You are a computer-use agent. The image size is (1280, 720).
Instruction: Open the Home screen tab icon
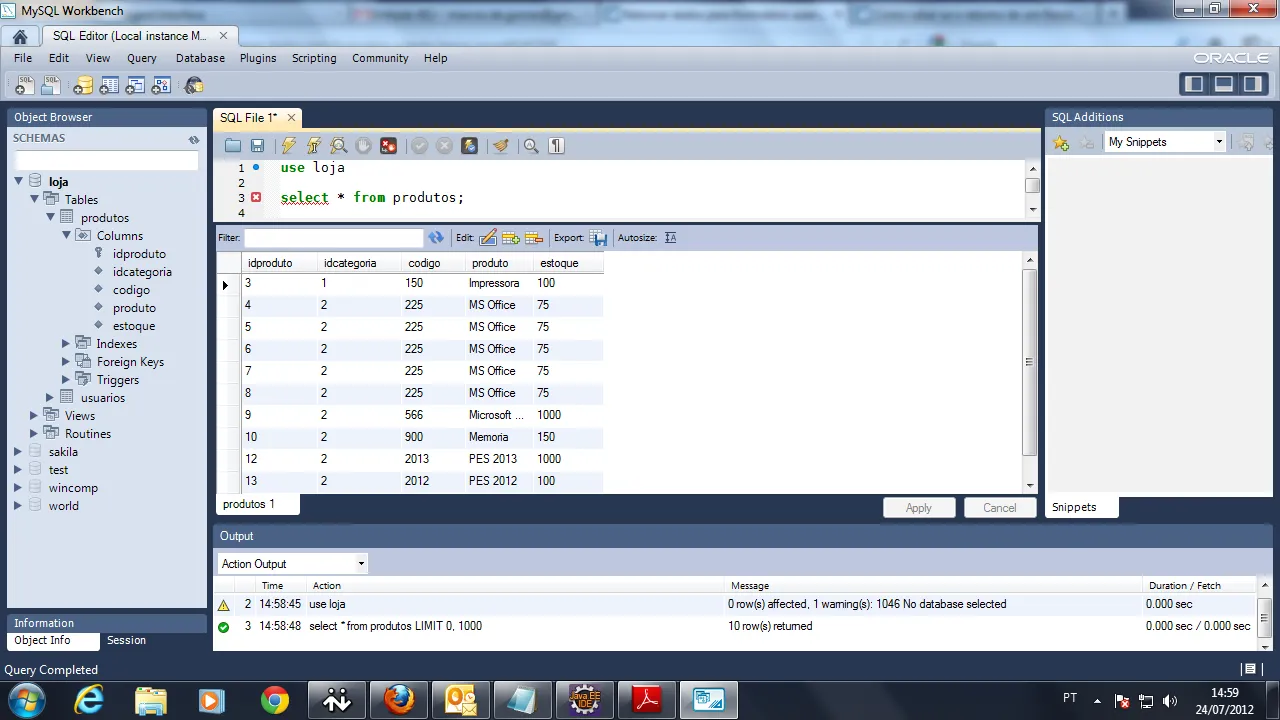[x=20, y=36]
